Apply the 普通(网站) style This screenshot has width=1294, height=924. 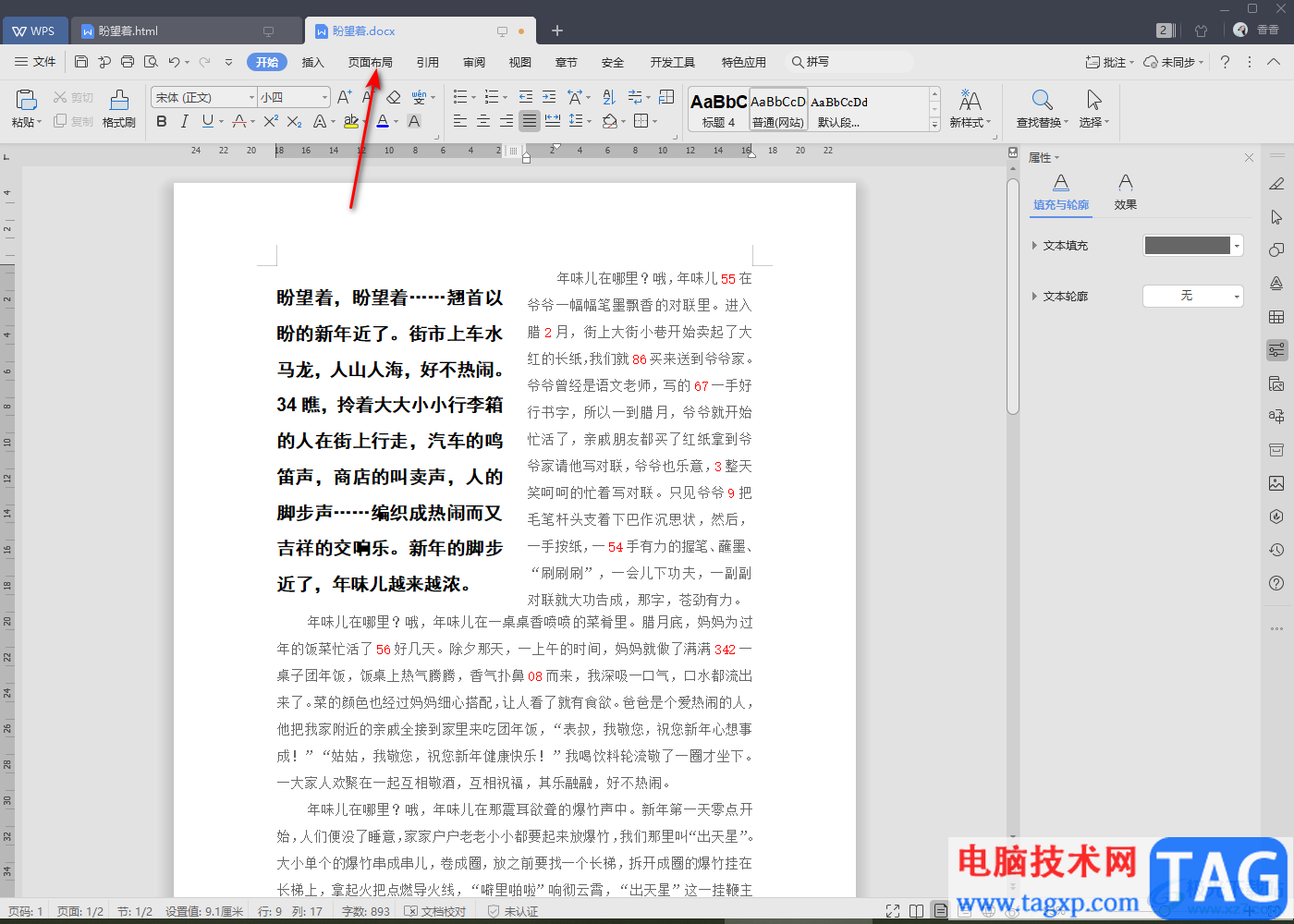pyautogui.click(x=778, y=109)
